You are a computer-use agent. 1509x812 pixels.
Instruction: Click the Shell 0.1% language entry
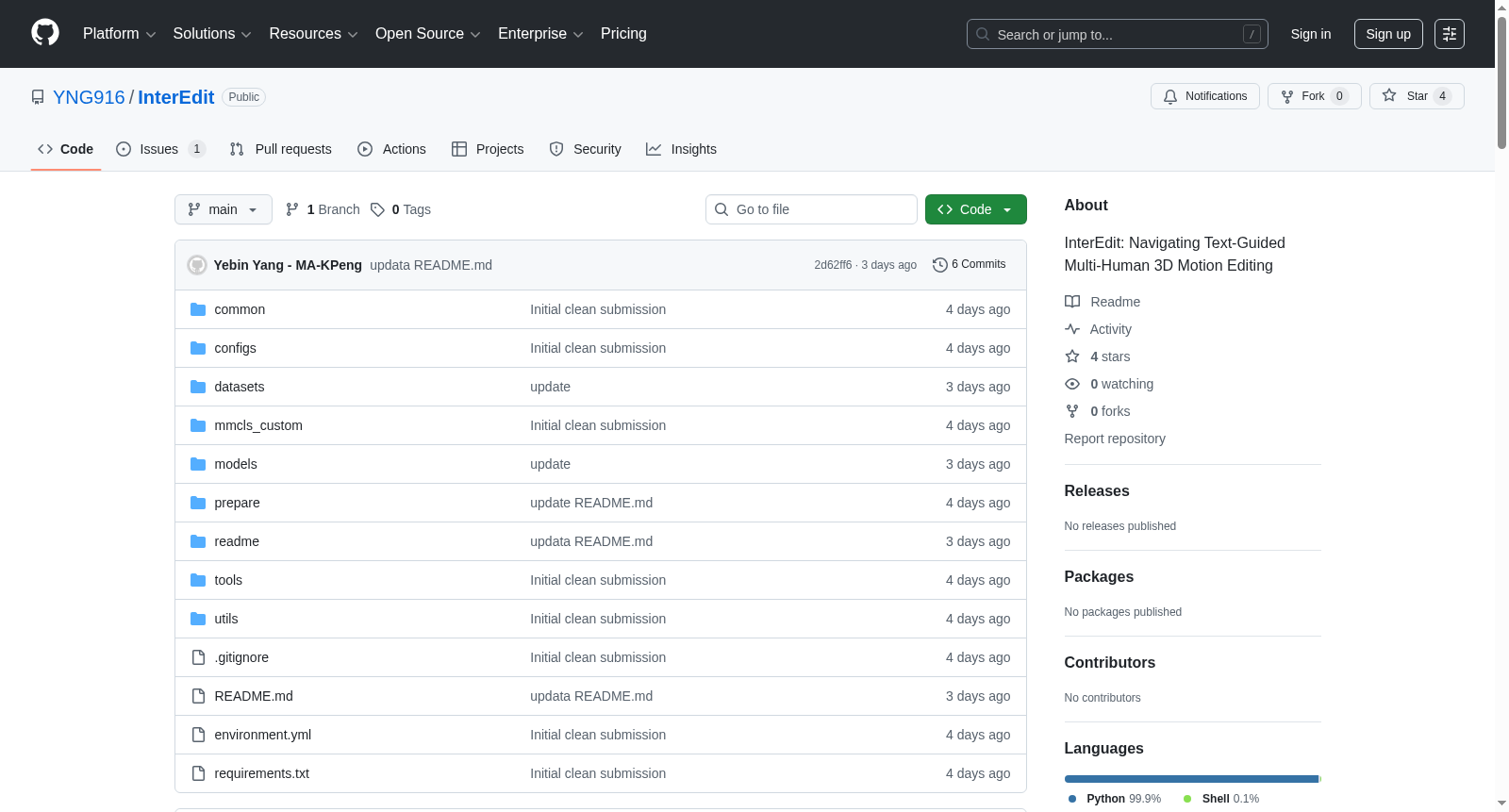1221,799
